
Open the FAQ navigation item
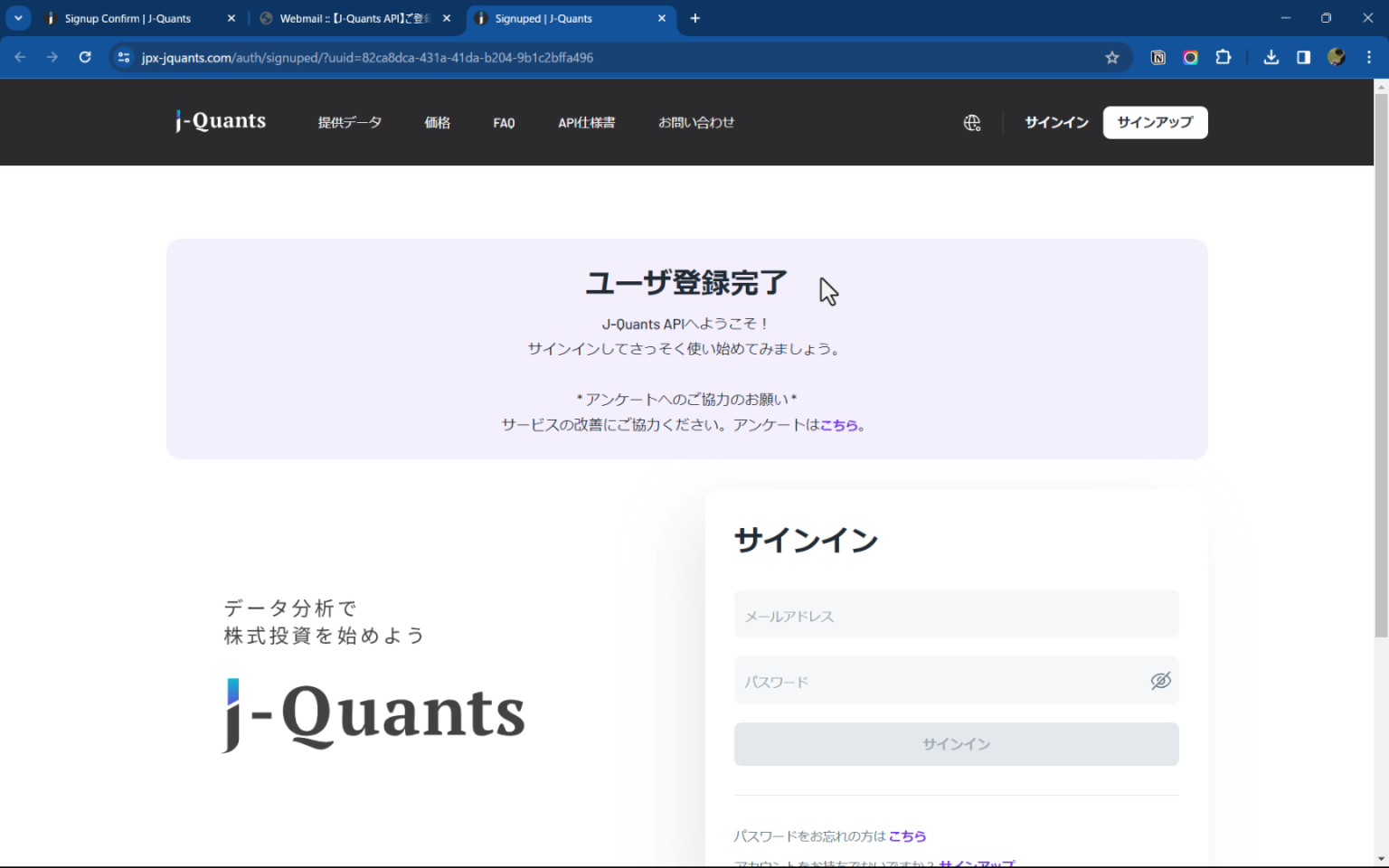point(504,122)
